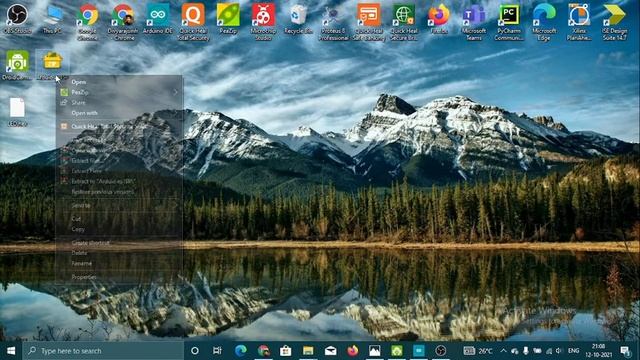
Task: Open the Photos app from the taskbar
Action: tap(375, 351)
